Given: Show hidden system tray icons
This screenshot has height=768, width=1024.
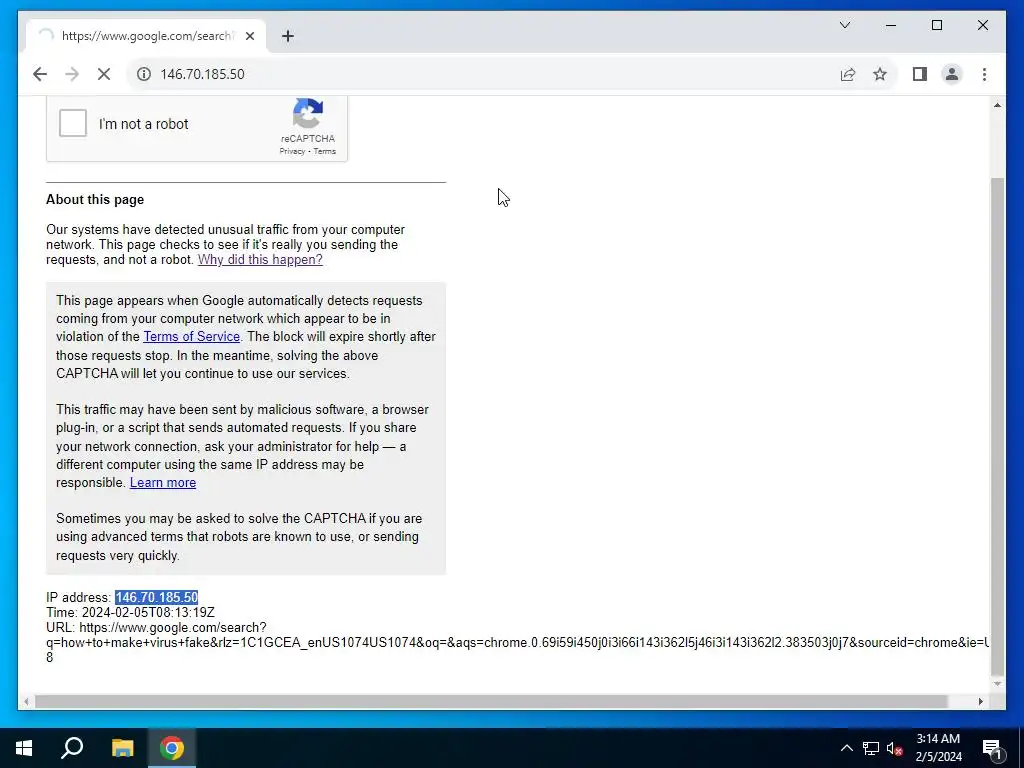Looking at the screenshot, I should click(x=846, y=748).
